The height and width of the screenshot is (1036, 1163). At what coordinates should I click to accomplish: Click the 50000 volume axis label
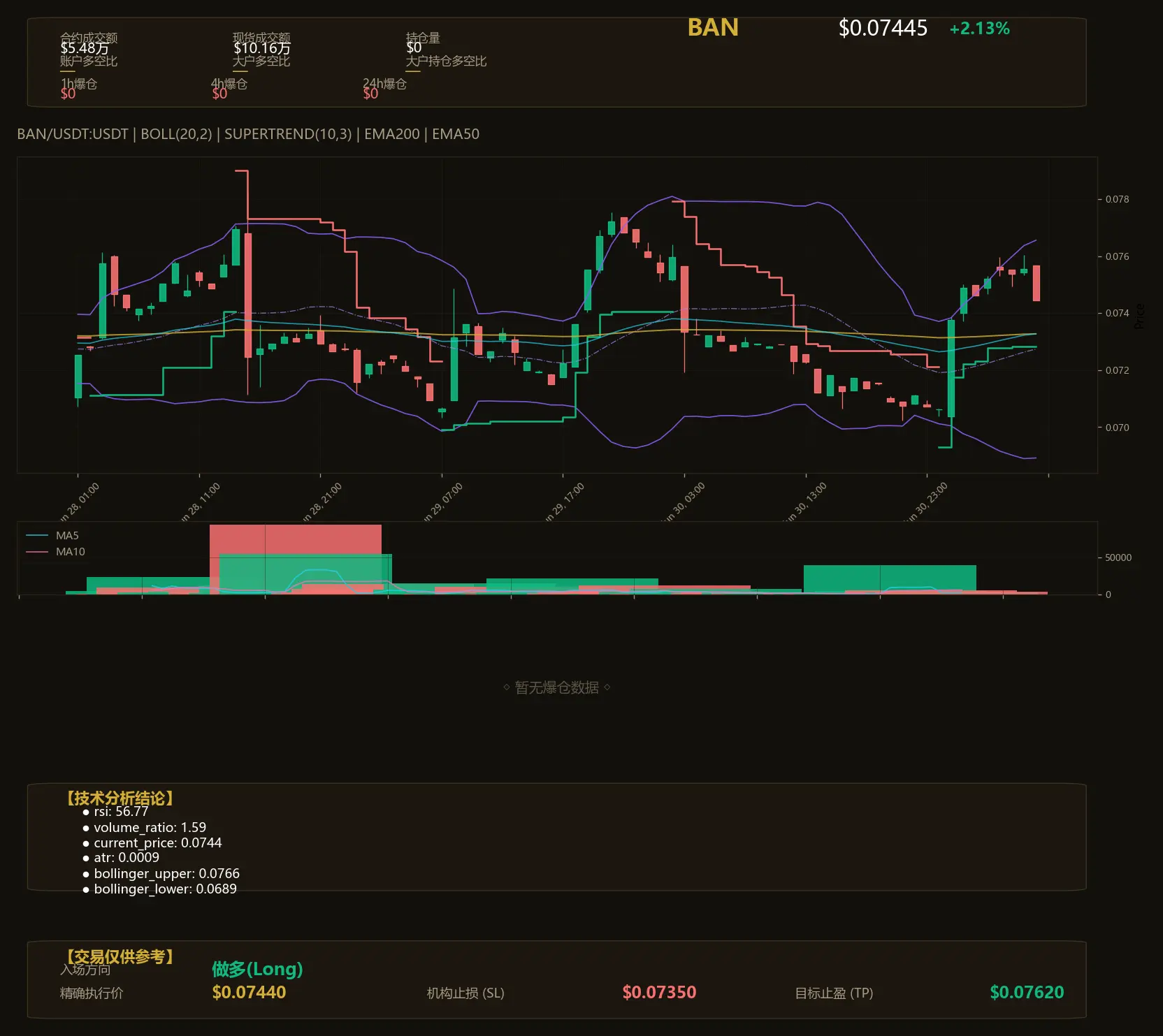tap(1118, 557)
